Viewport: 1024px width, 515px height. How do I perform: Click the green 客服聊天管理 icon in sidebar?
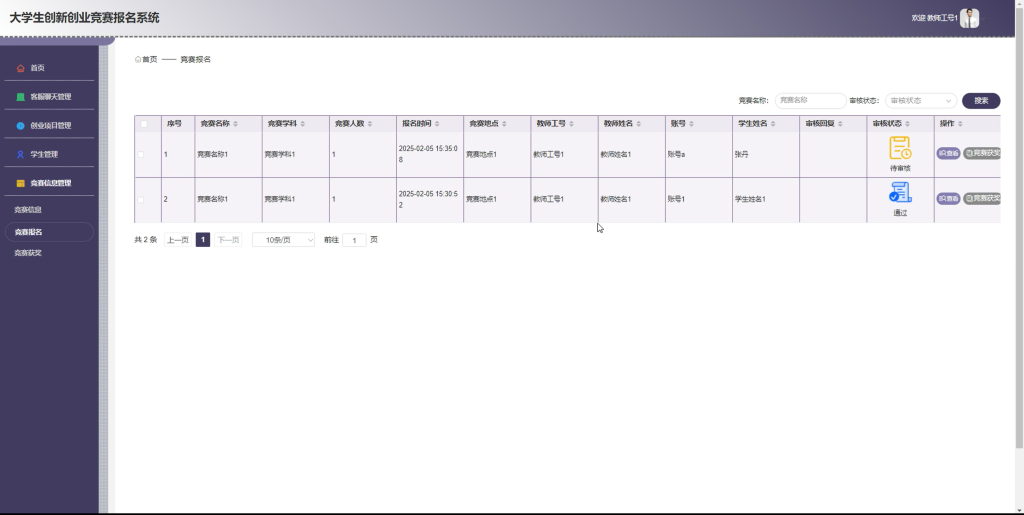(20, 97)
